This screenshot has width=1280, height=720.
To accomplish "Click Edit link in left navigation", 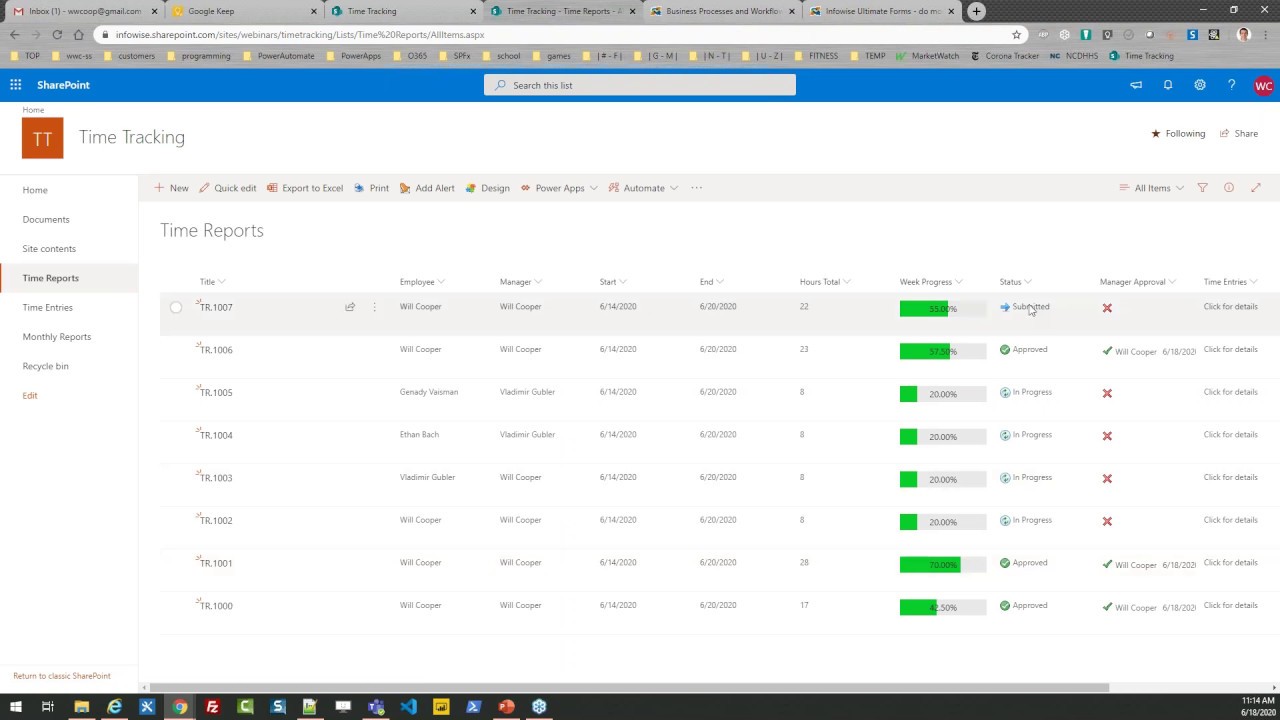I will point(30,396).
